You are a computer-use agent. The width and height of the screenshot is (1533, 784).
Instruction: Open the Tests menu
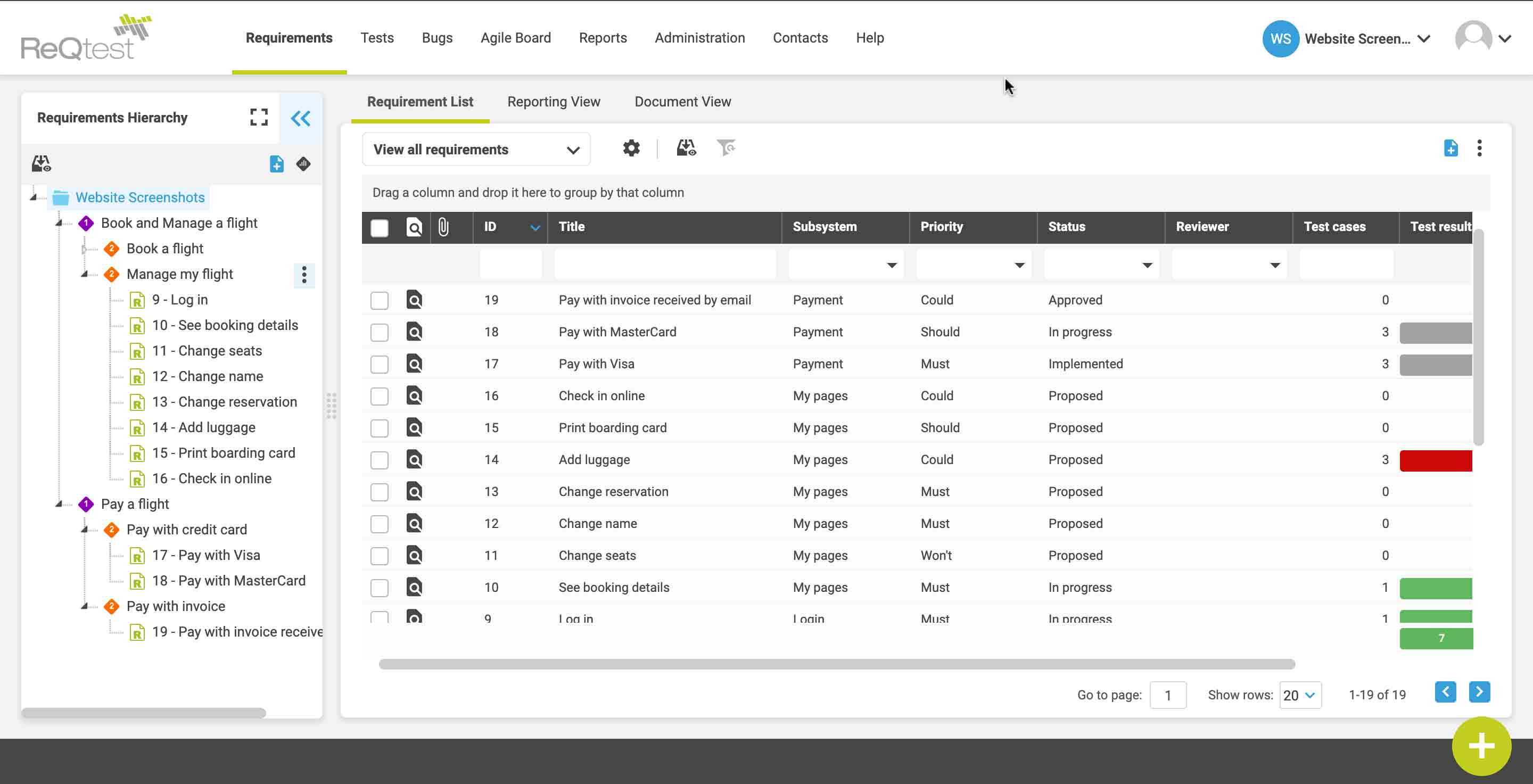tap(377, 38)
